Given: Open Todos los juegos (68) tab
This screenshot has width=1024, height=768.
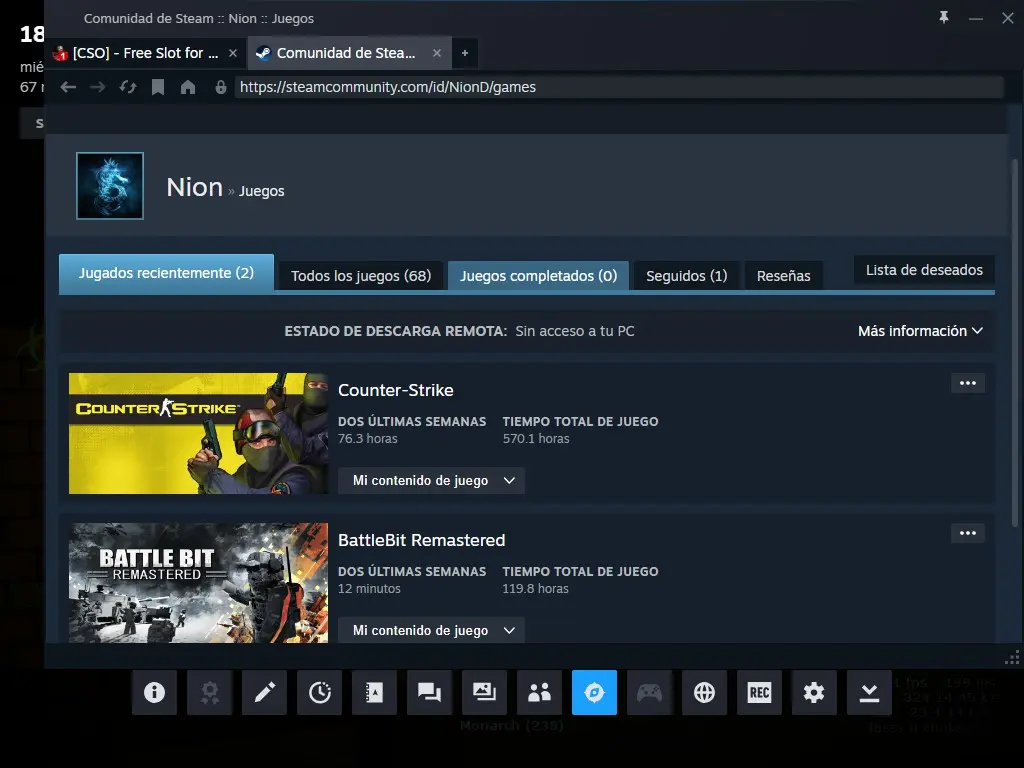Looking at the screenshot, I should click(361, 276).
